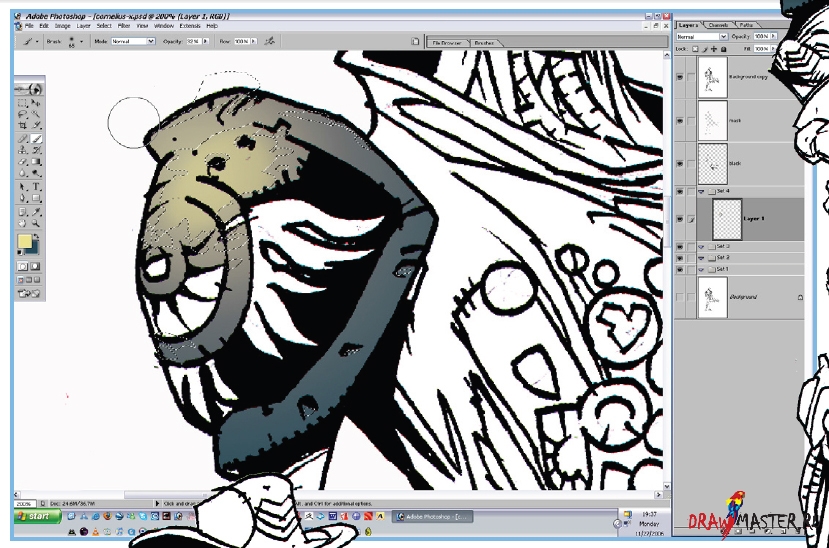
Task: Select the History Brush tool
Action: coord(36,150)
